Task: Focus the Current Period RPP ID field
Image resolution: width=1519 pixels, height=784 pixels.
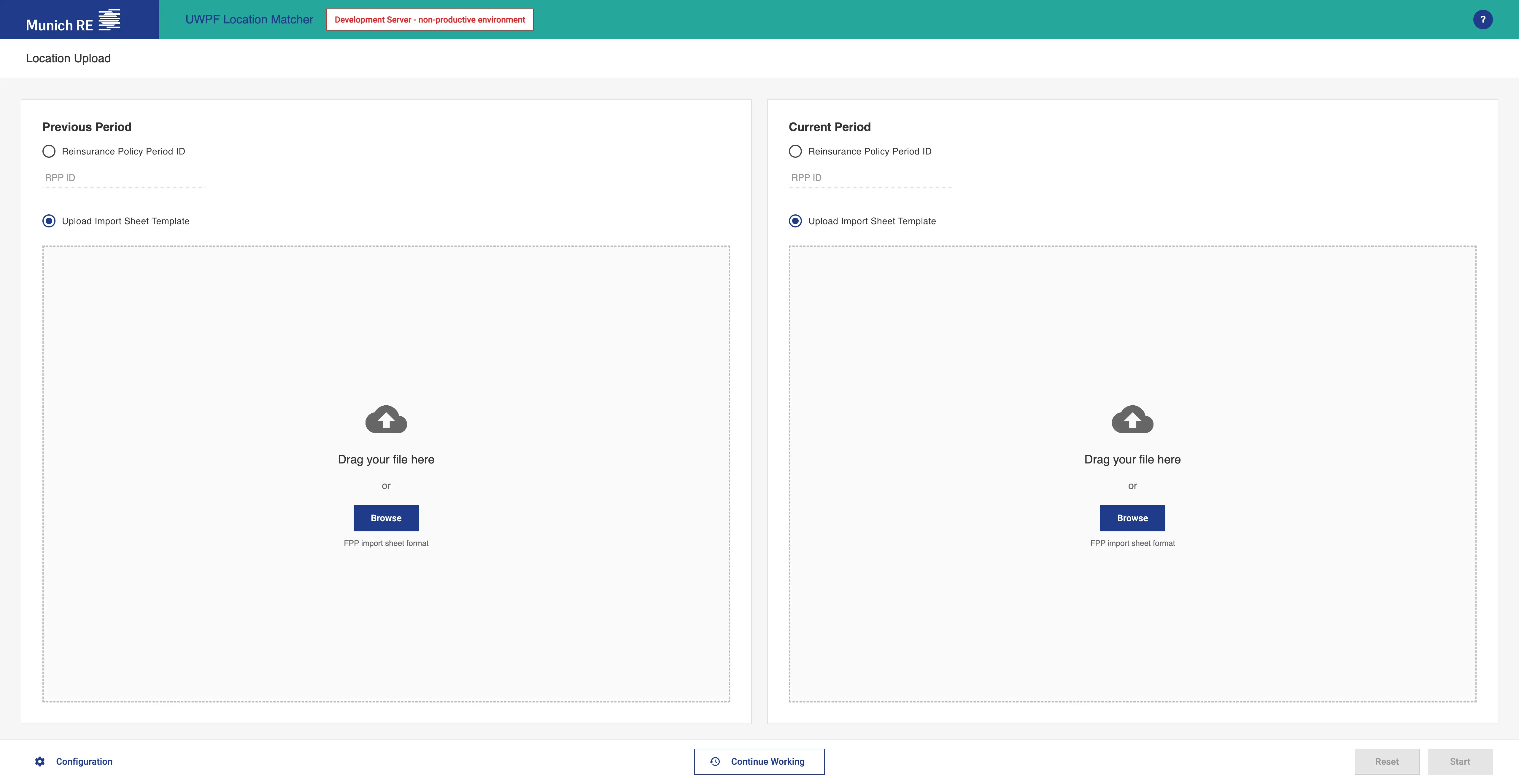Action: pos(870,177)
